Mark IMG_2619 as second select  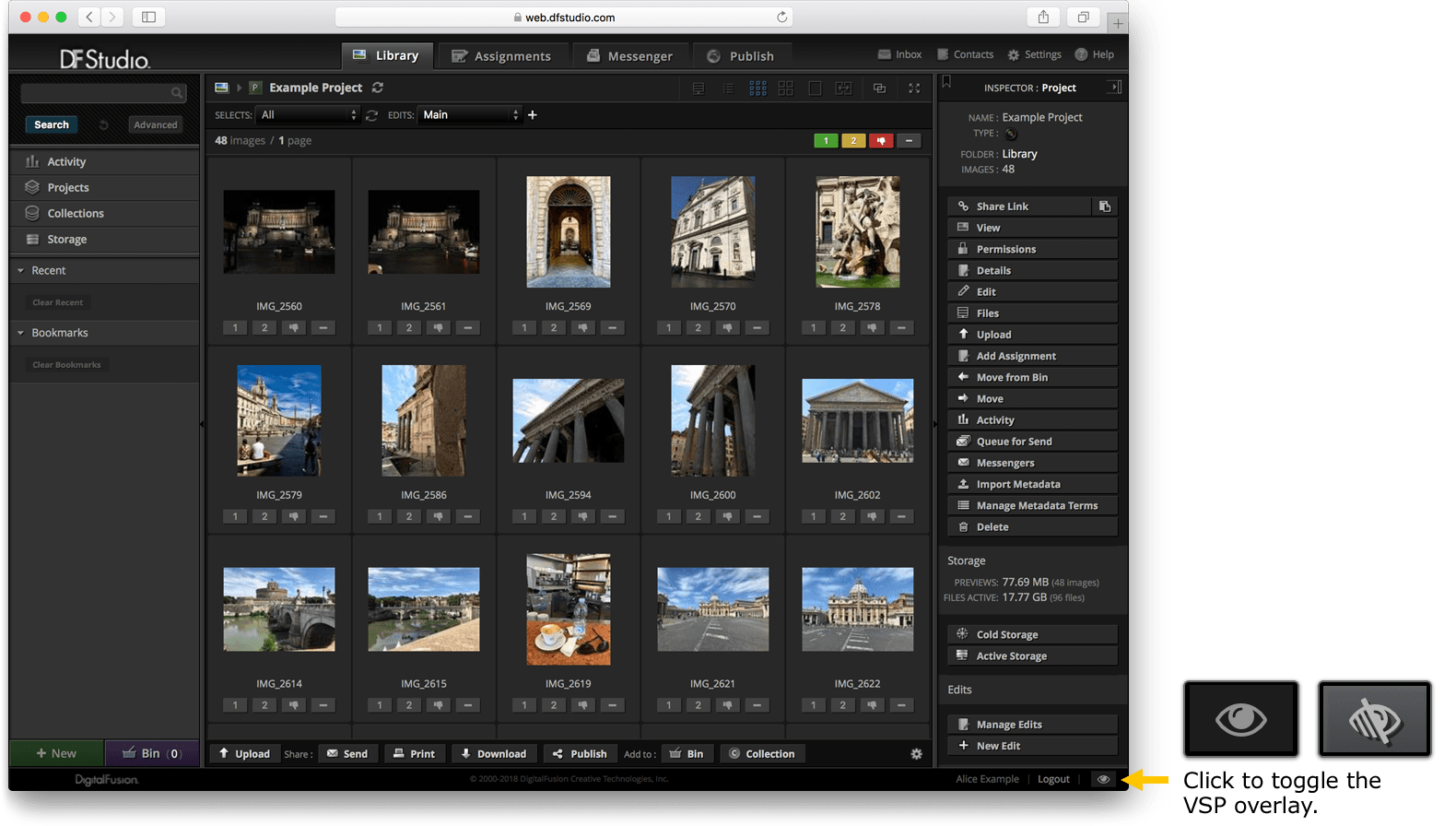point(554,705)
